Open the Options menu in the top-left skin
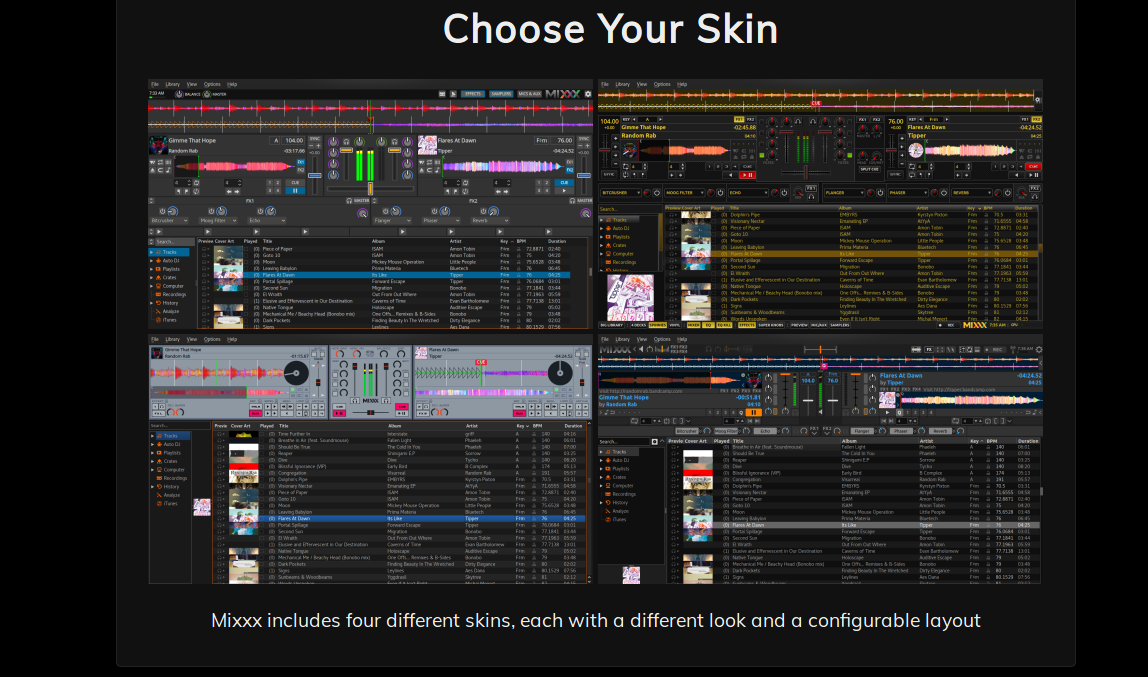 (x=212, y=84)
